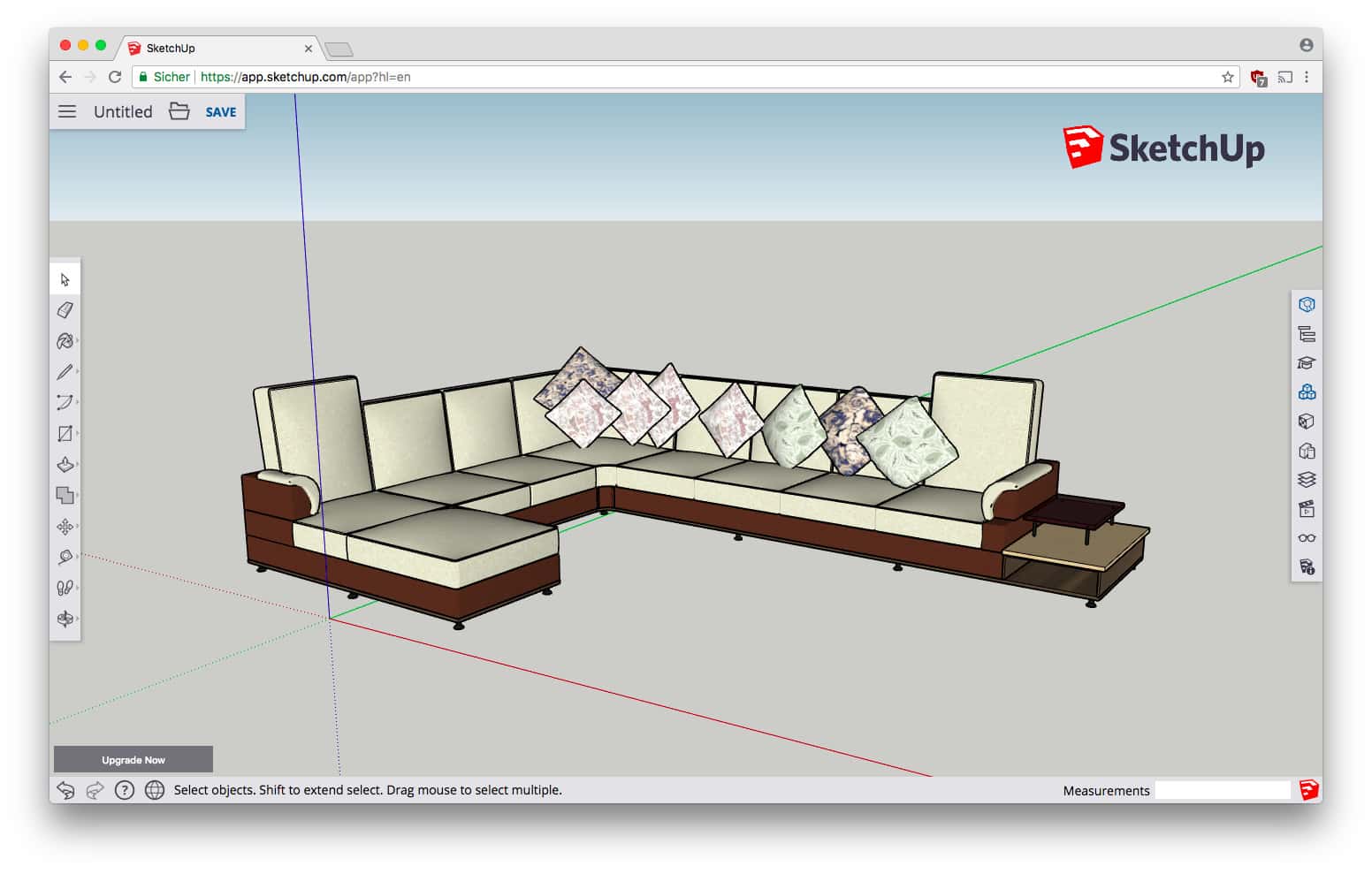Click the Upgrade Now button
The height and width of the screenshot is (874, 1372).
pyautogui.click(x=133, y=759)
